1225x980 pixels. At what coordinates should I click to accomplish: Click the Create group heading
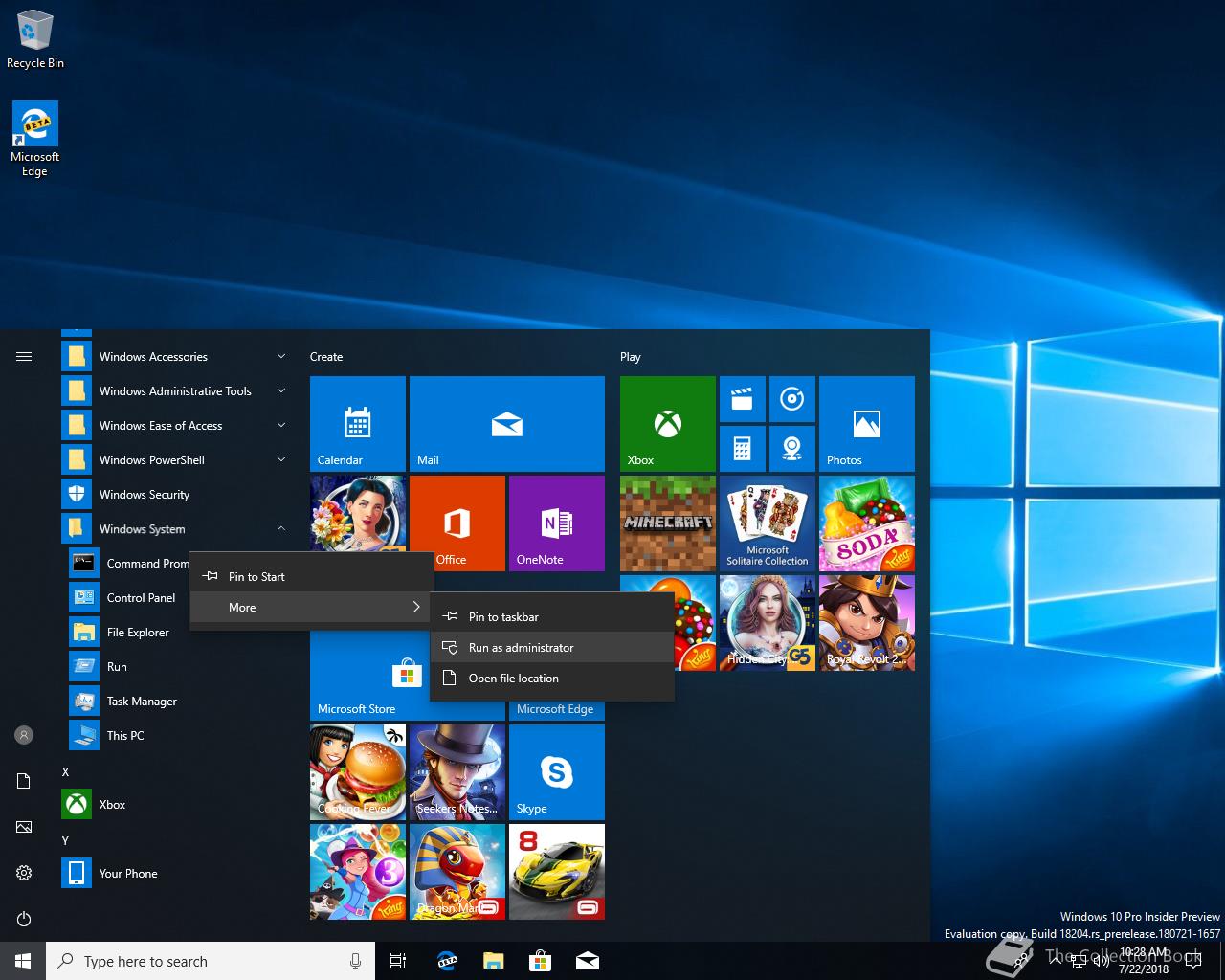[326, 357]
